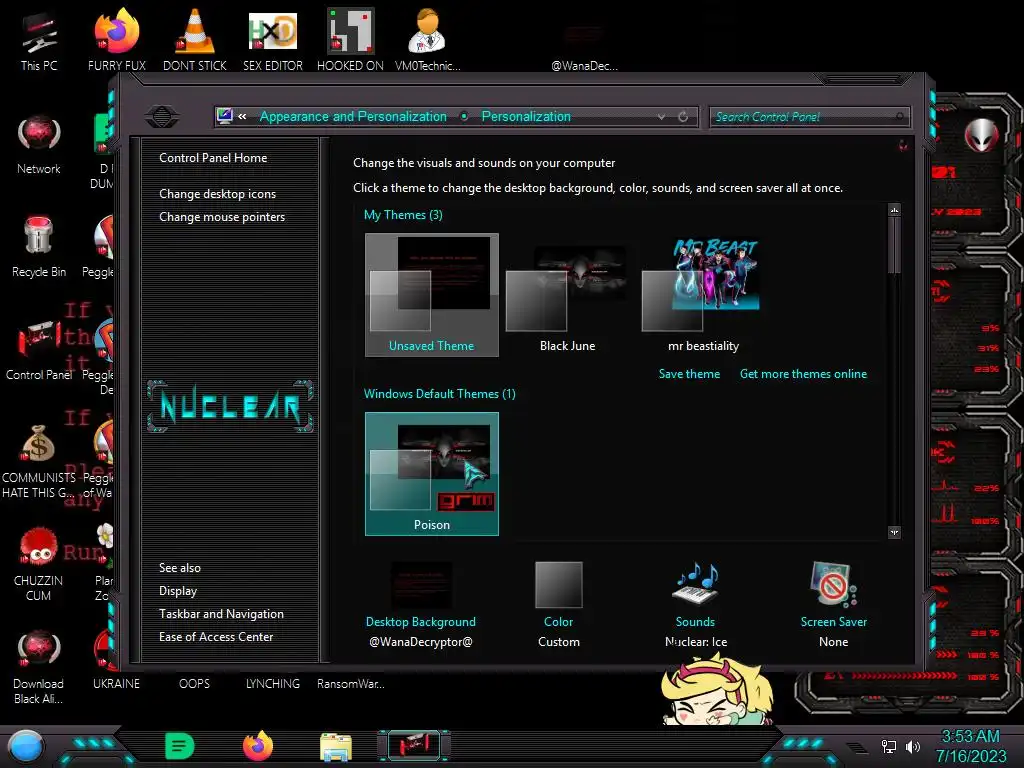Open the CHUZZIN CUM desktop icon
Image resolution: width=1024 pixels, height=768 pixels.
[x=39, y=564]
